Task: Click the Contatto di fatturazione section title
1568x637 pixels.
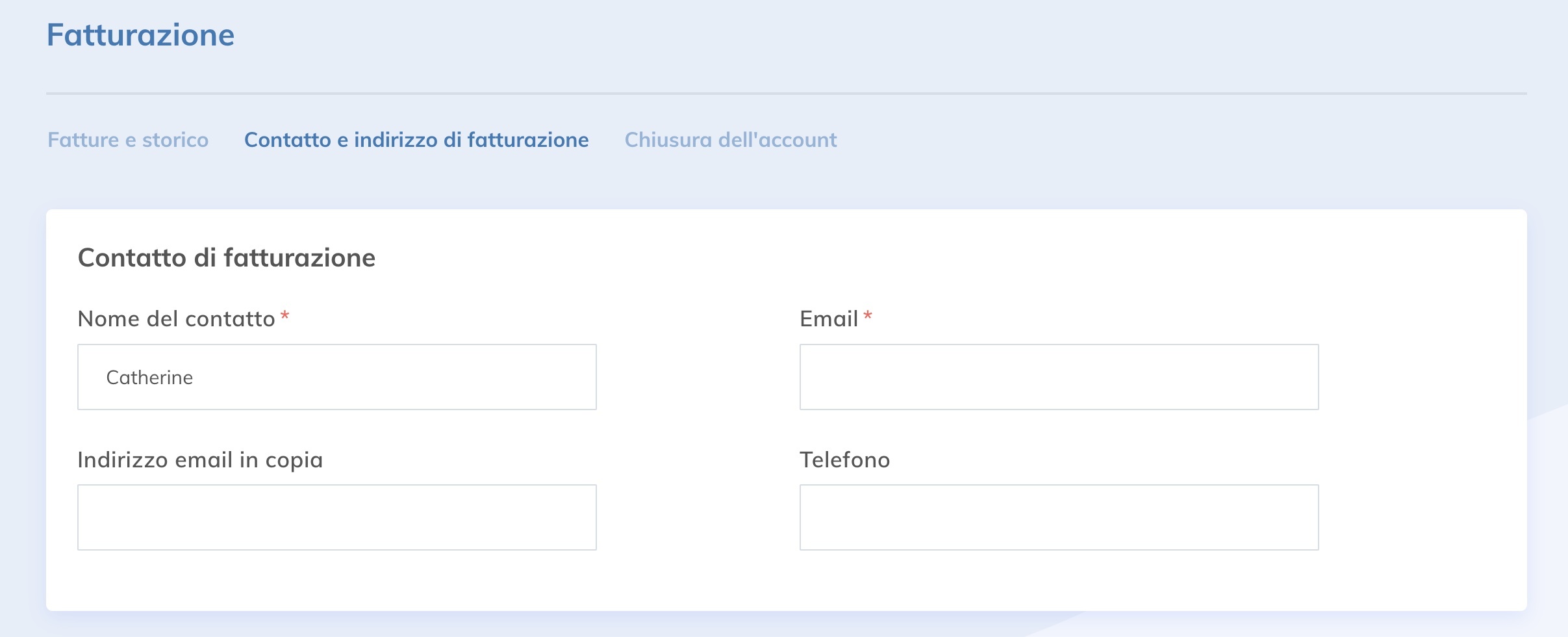Action: [x=226, y=257]
